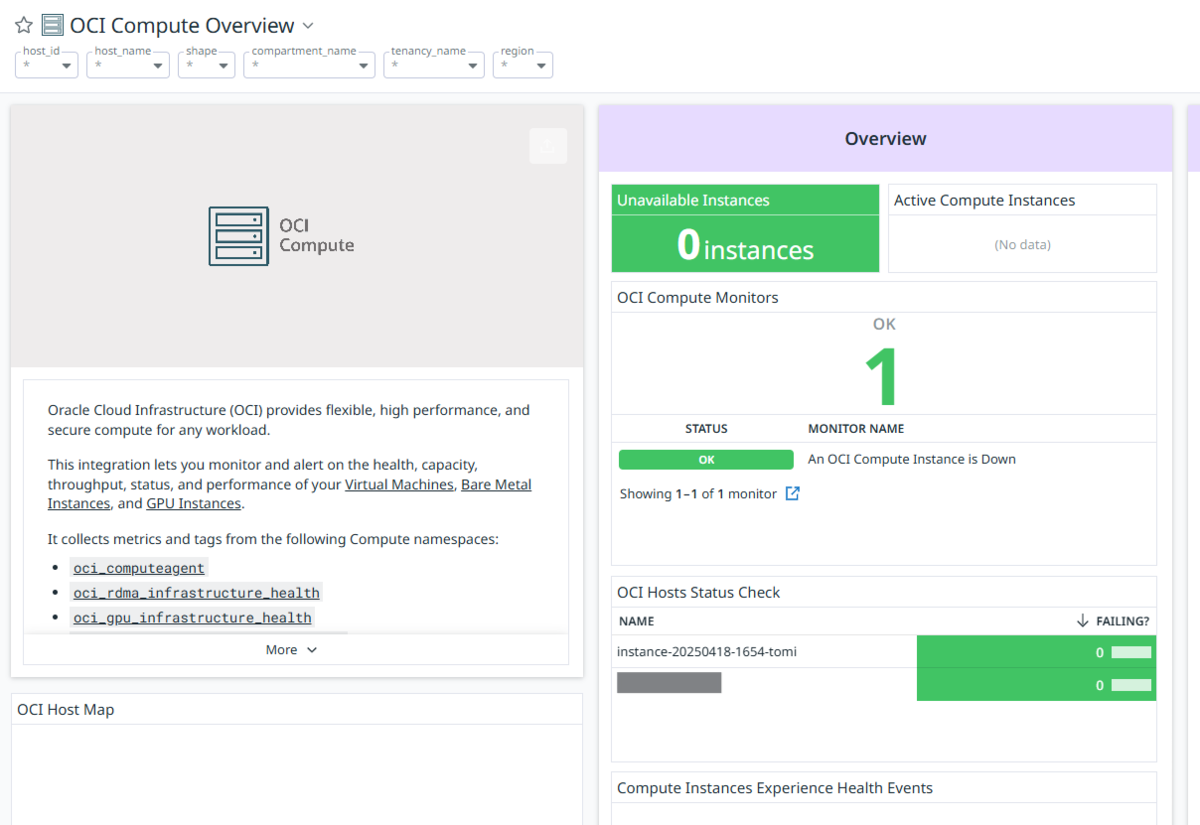Click the OCI Host Map widget title

pyautogui.click(x=66, y=710)
